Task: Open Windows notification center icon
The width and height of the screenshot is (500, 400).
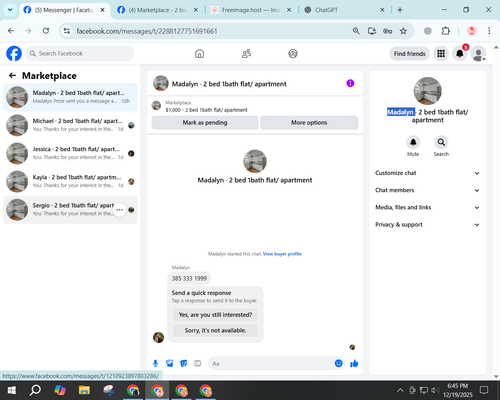Action: (x=484, y=390)
